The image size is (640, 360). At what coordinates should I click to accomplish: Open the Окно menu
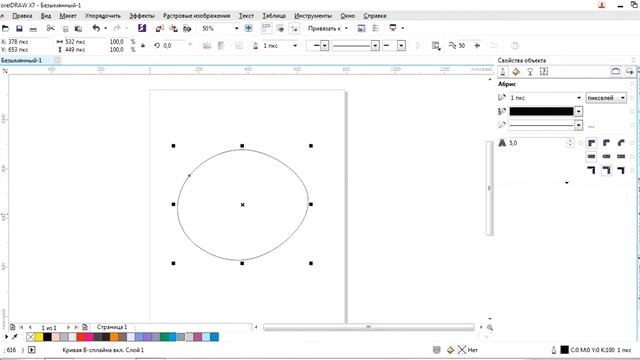click(347, 16)
